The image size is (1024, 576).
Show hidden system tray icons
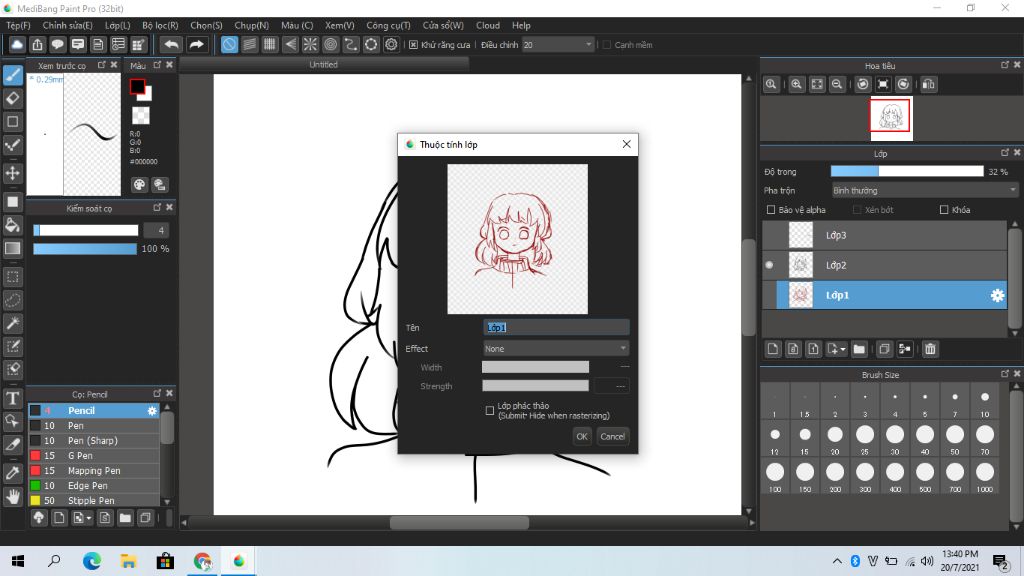[837, 561]
